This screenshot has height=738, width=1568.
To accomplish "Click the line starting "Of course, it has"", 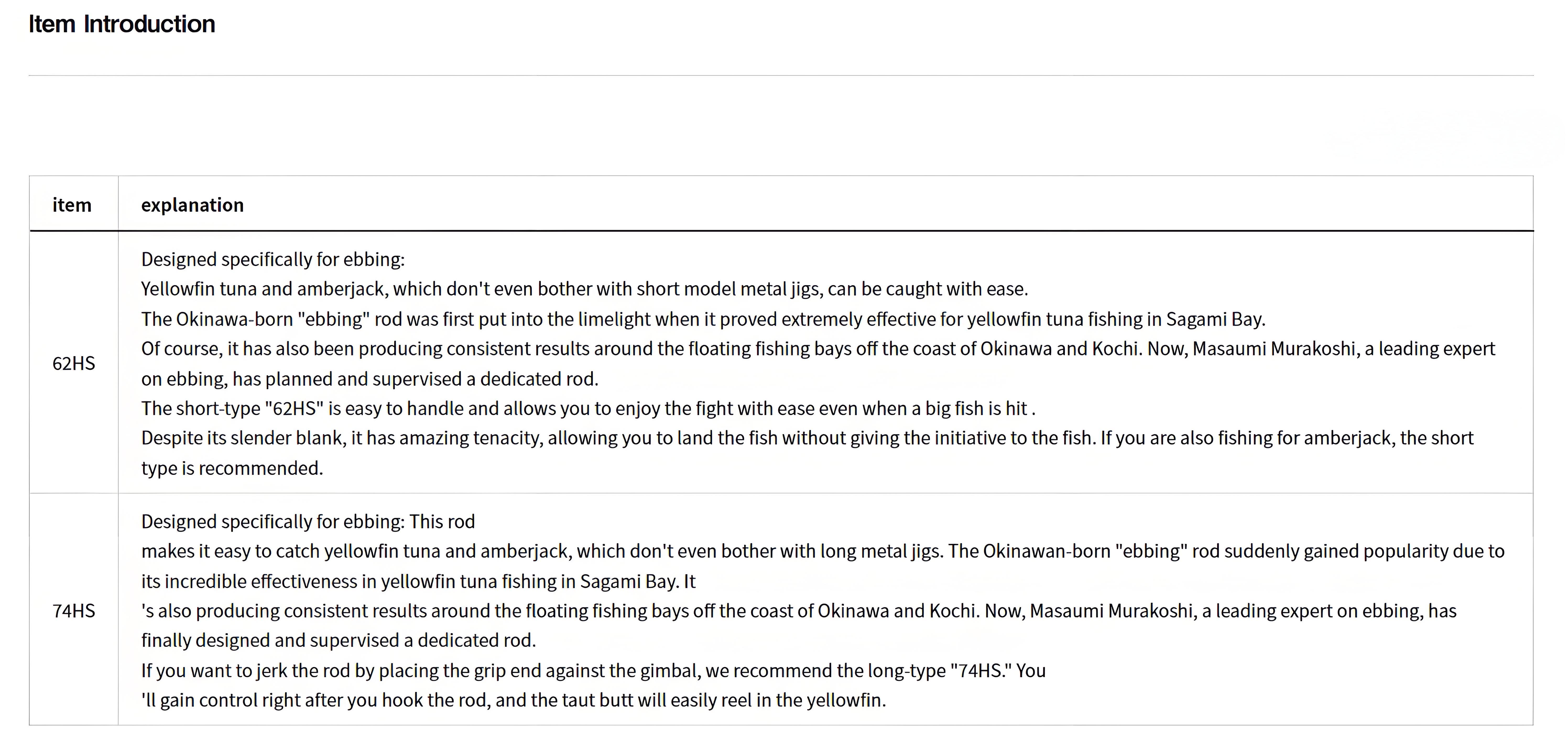I will pyautogui.click(x=818, y=349).
